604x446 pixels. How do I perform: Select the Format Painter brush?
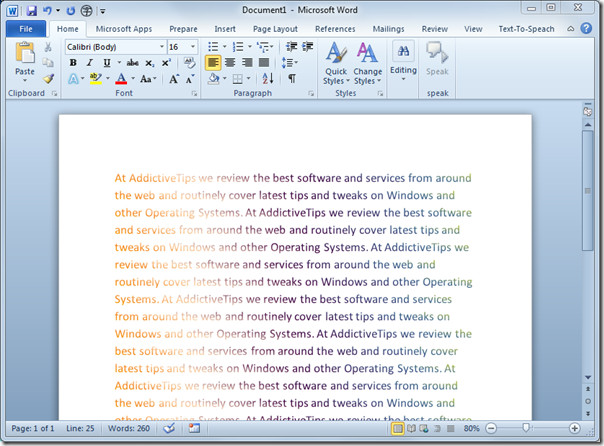coord(48,79)
